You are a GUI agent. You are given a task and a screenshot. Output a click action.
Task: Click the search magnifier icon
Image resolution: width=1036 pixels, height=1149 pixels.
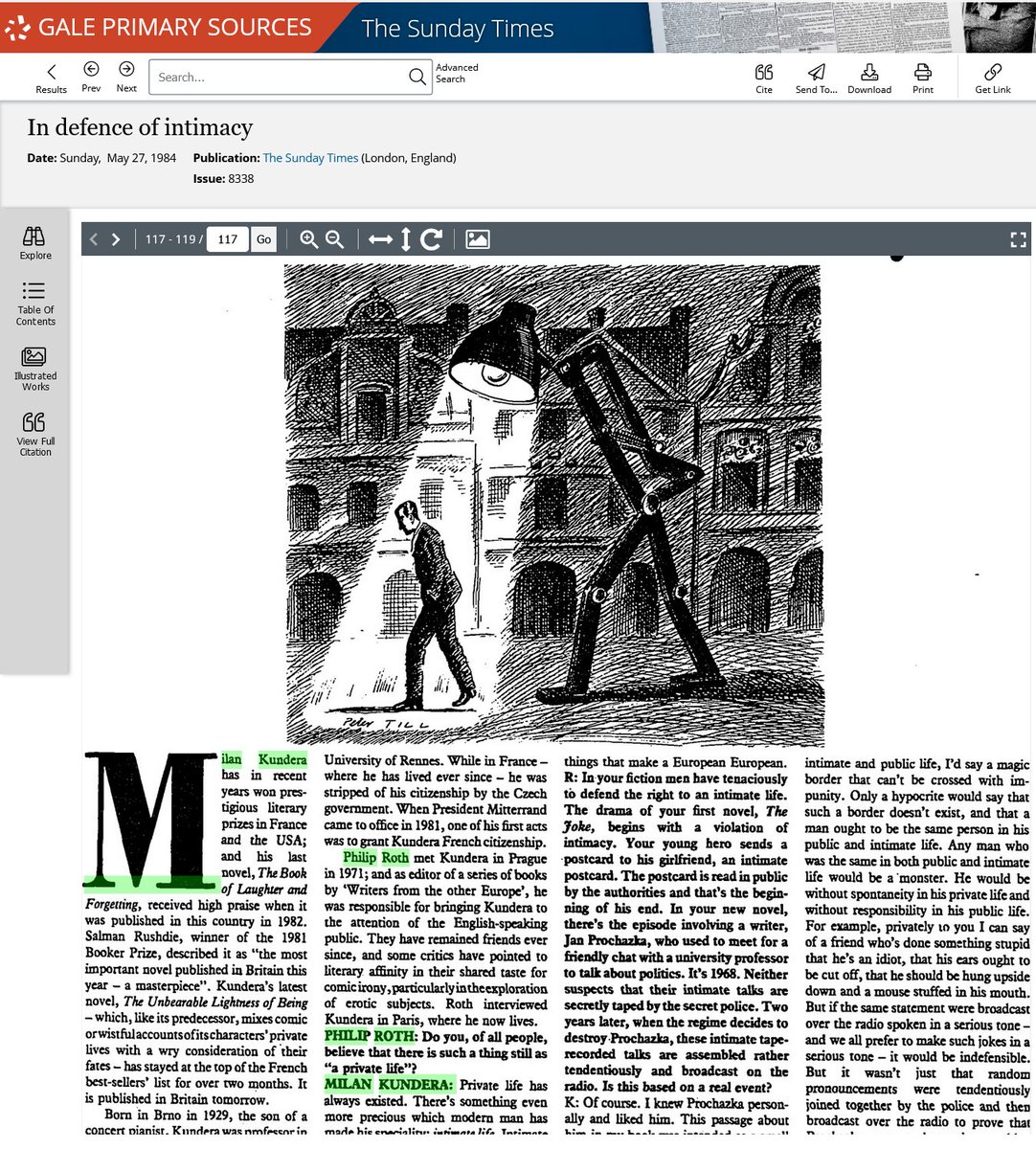(417, 77)
